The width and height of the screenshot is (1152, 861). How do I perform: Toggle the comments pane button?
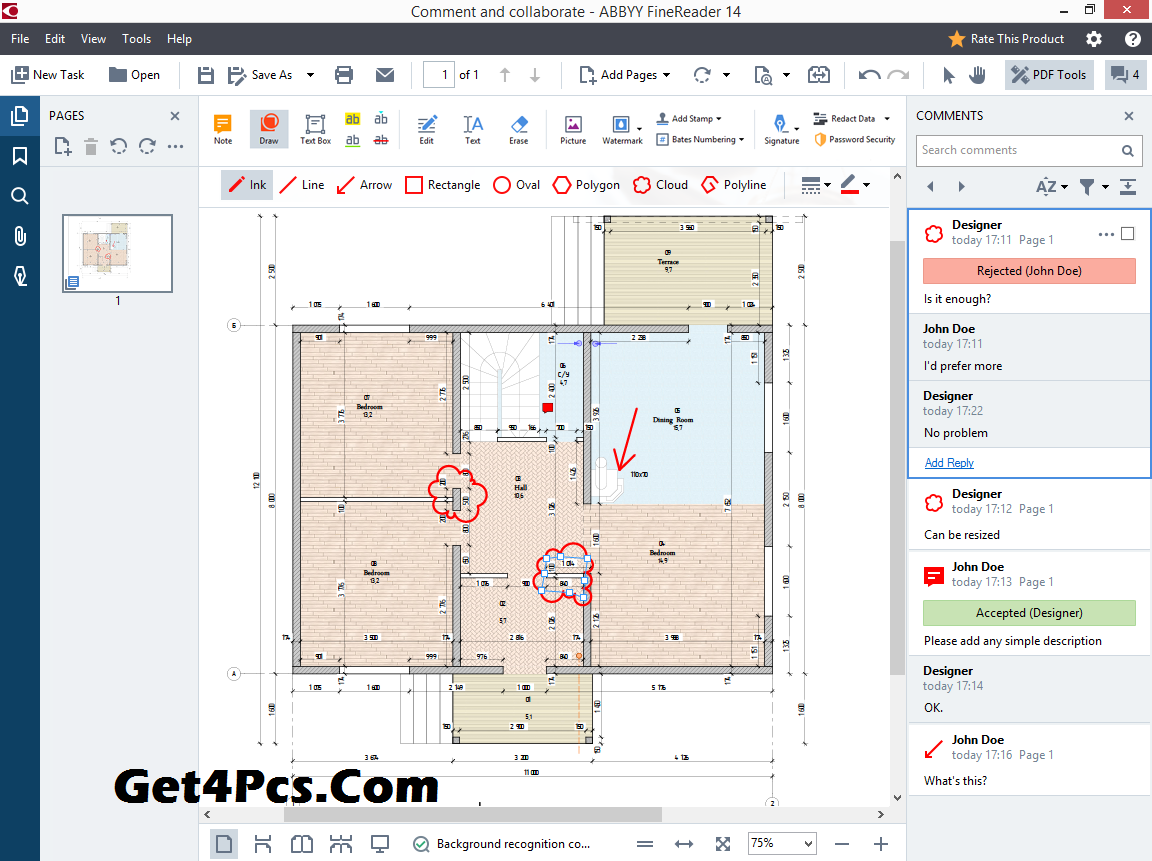click(1125, 75)
